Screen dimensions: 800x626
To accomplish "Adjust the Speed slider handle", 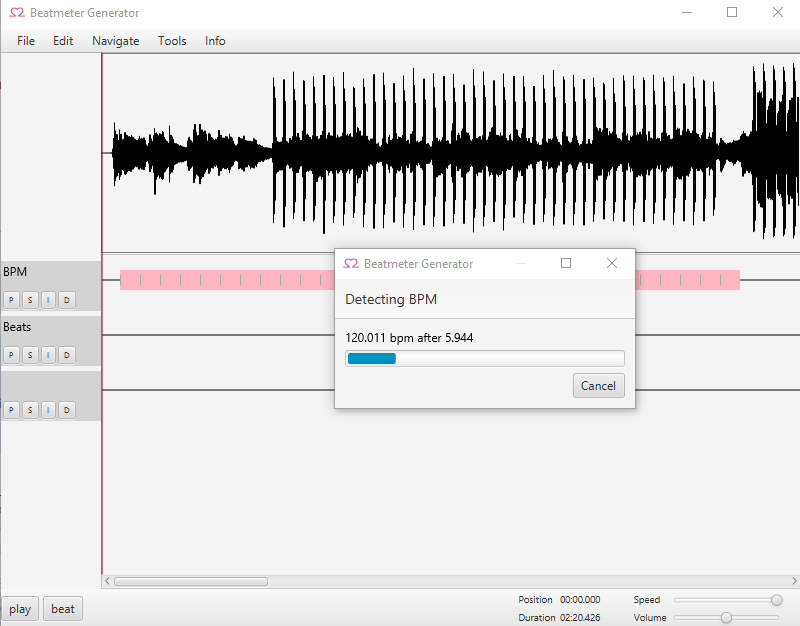I will [x=777, y=600].
